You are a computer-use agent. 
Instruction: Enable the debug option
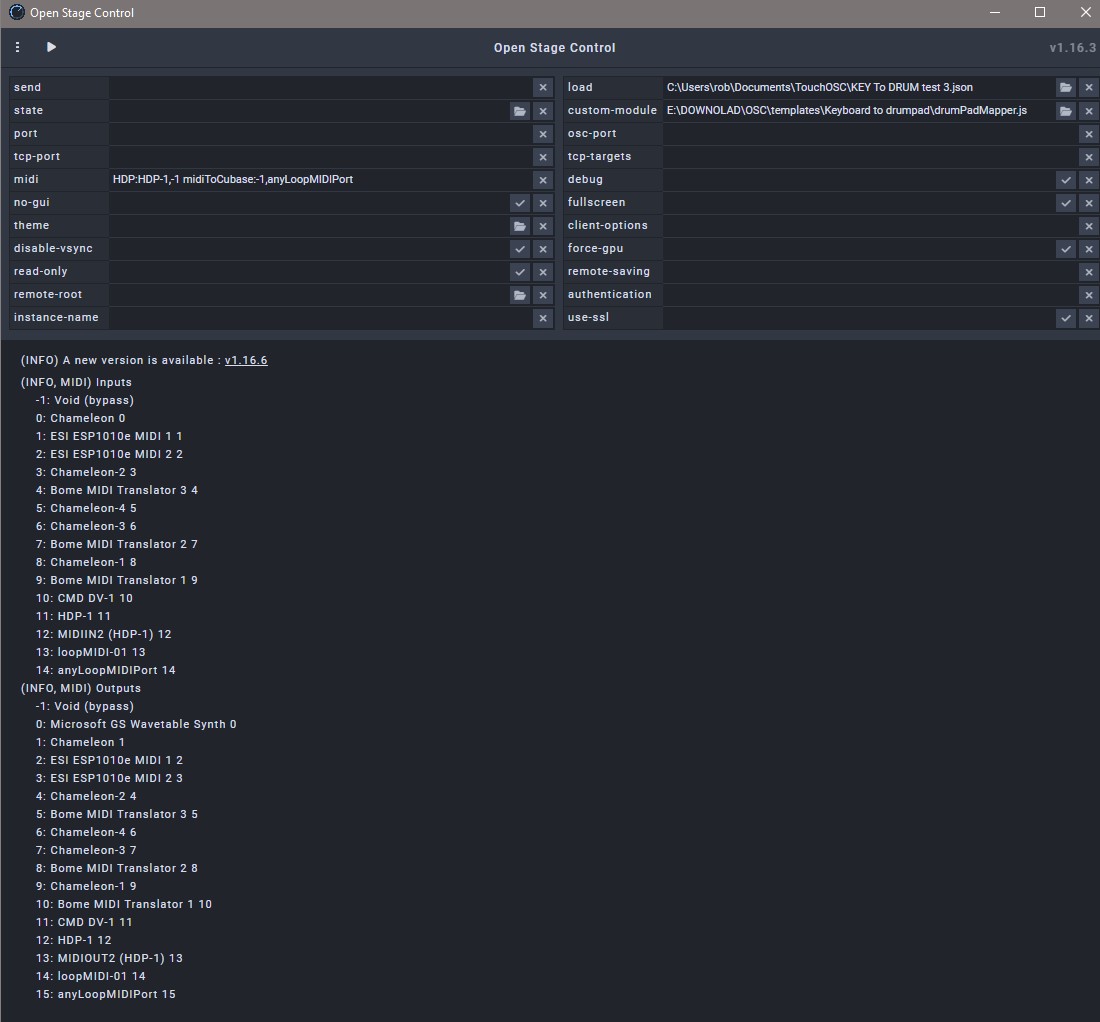click(x=1065, y=180)
